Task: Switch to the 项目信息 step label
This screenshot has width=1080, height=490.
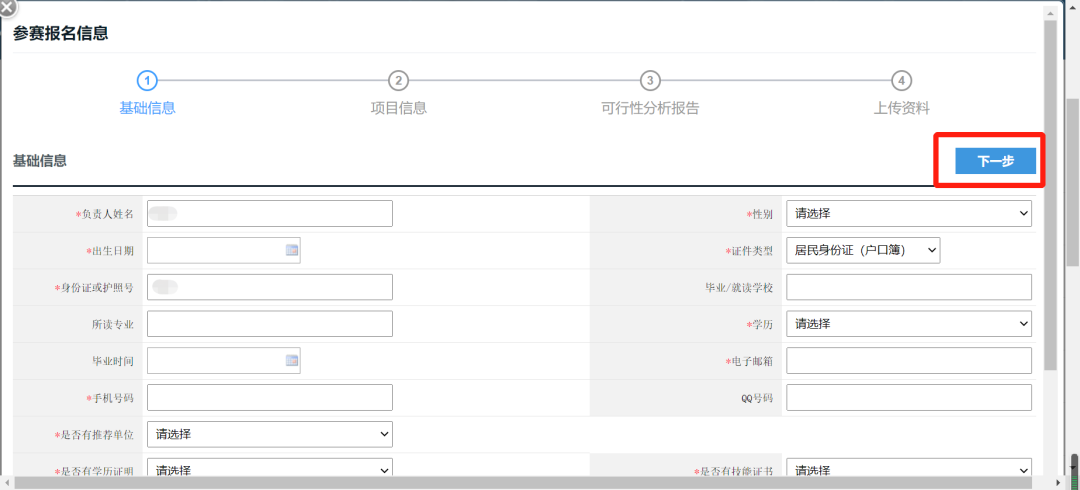Action: click(x=398, y=108)
